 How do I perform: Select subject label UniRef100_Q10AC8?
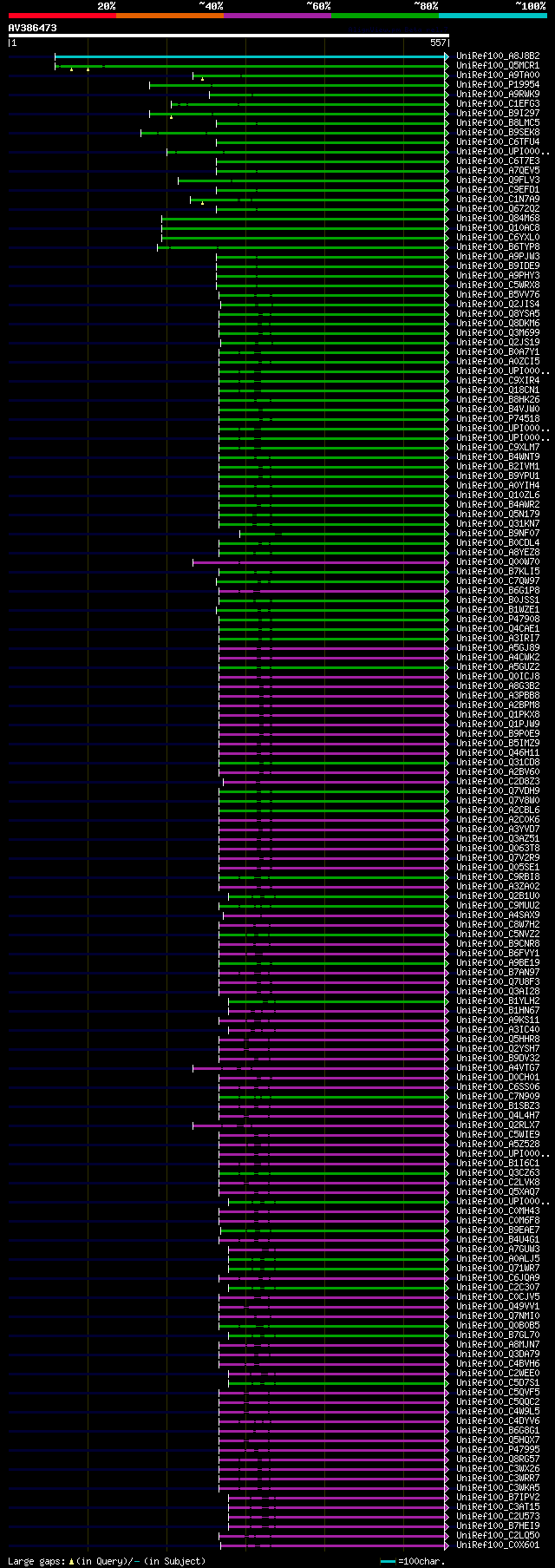pos(498,228)
